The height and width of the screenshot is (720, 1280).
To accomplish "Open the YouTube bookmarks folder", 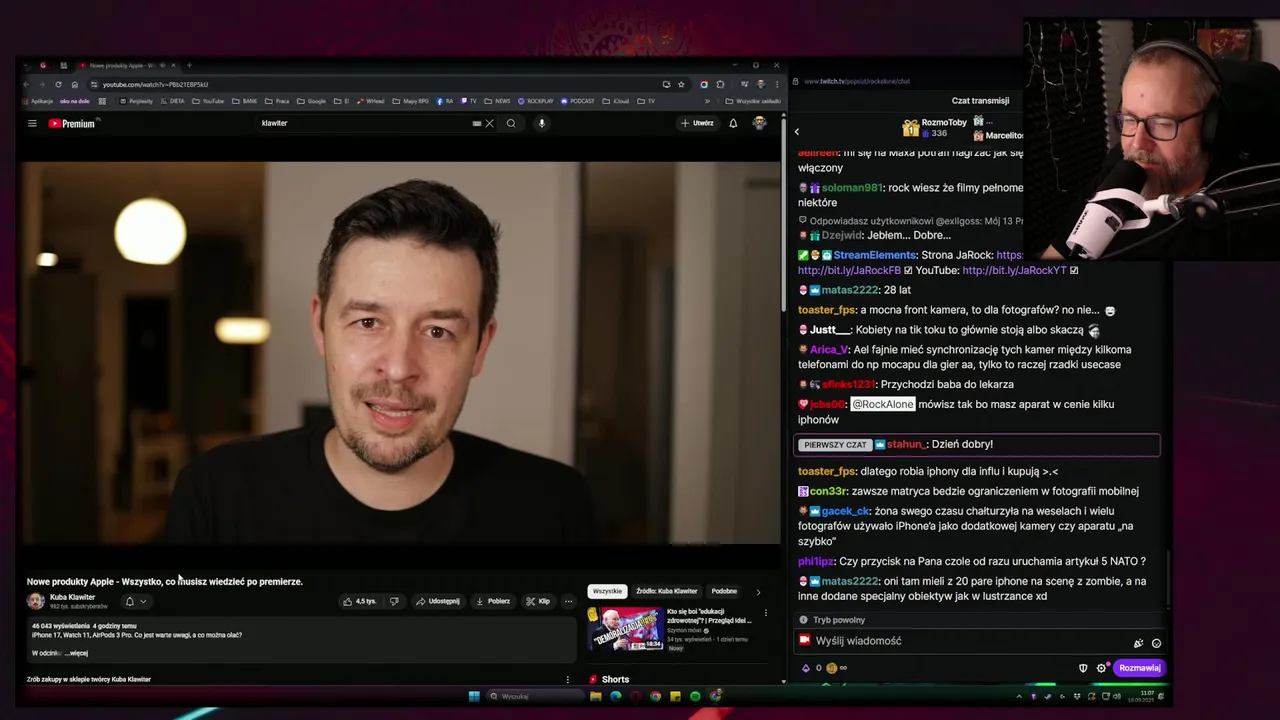I will tap(208, 101).
